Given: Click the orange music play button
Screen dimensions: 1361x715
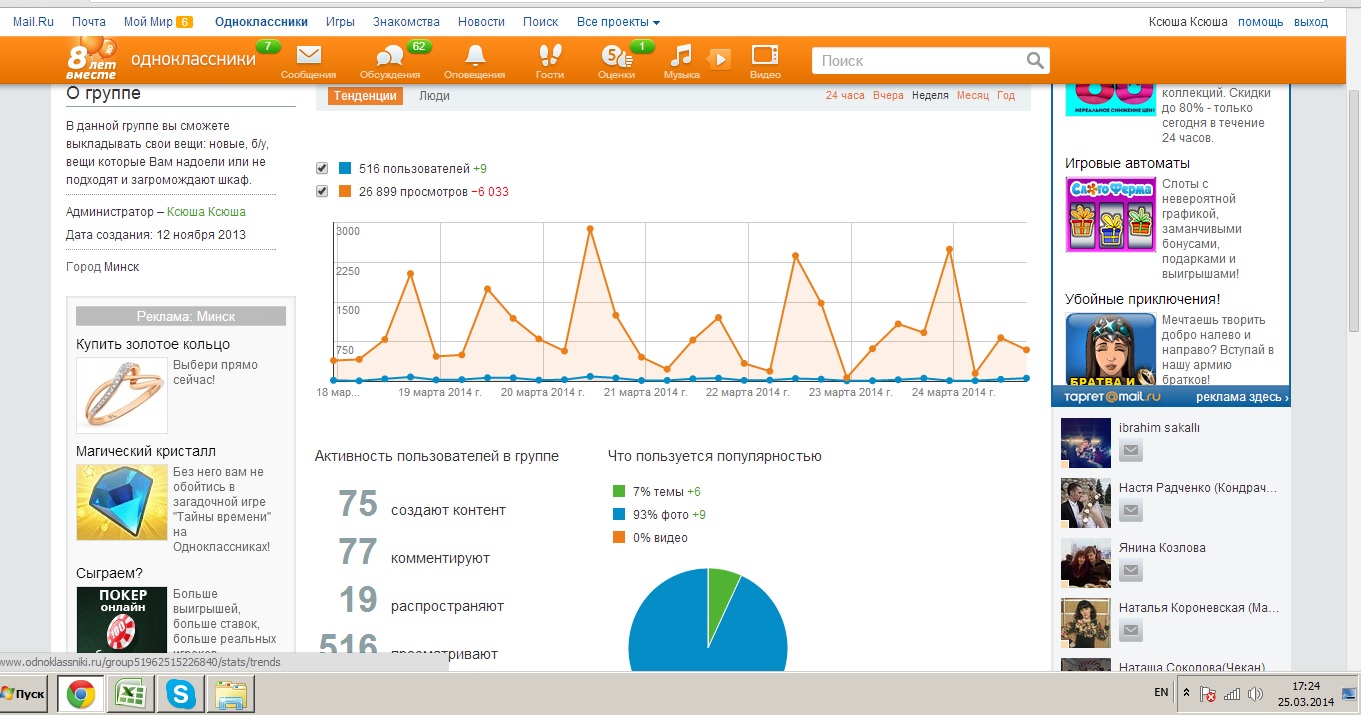Looking at the screenshot, I should [x=718, y=60].
